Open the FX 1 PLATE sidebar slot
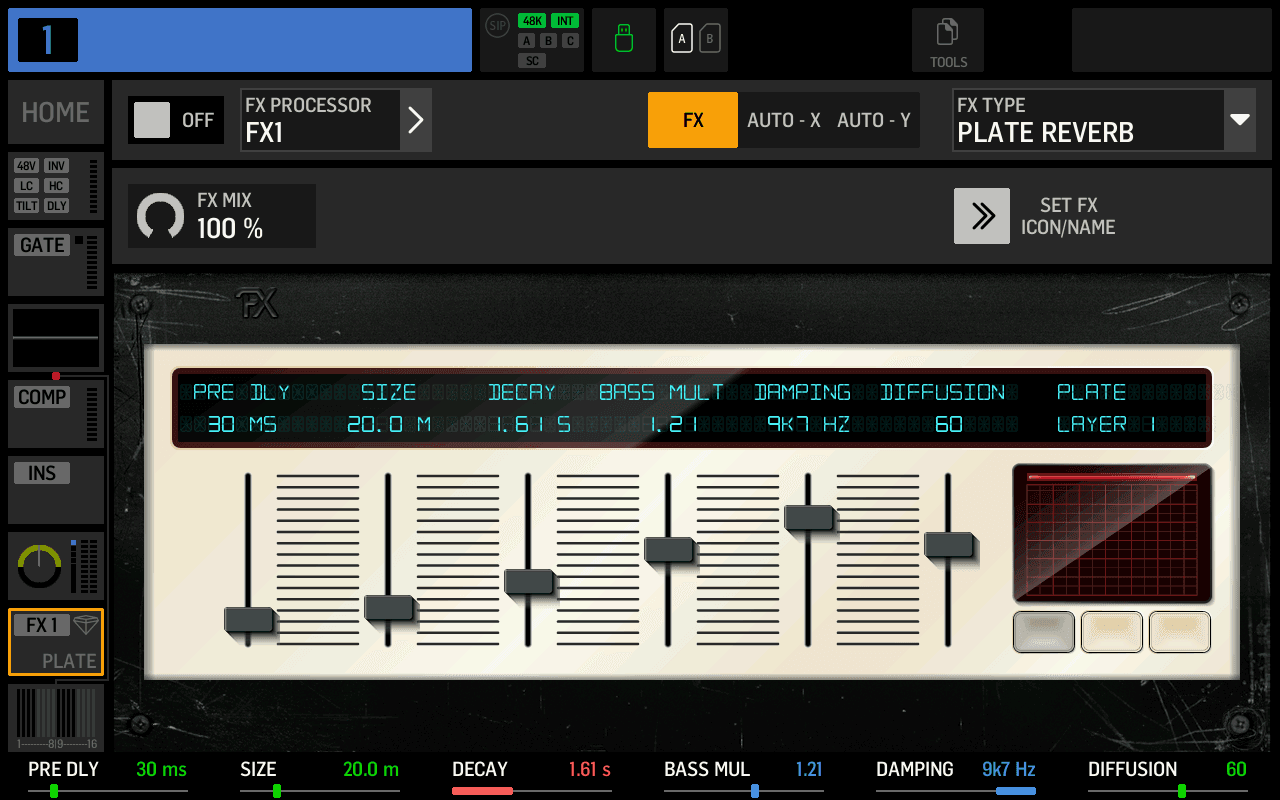 [55, 641]
